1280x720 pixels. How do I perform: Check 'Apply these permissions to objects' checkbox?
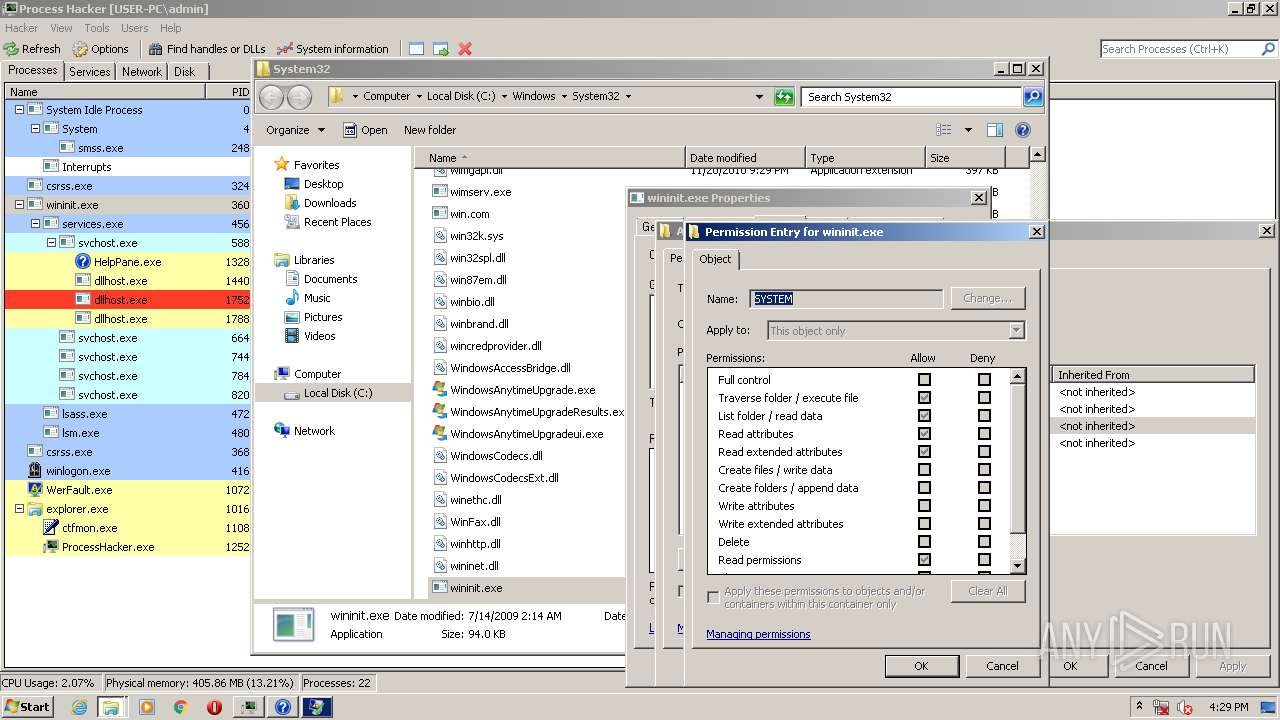click(x=713, y=597)
